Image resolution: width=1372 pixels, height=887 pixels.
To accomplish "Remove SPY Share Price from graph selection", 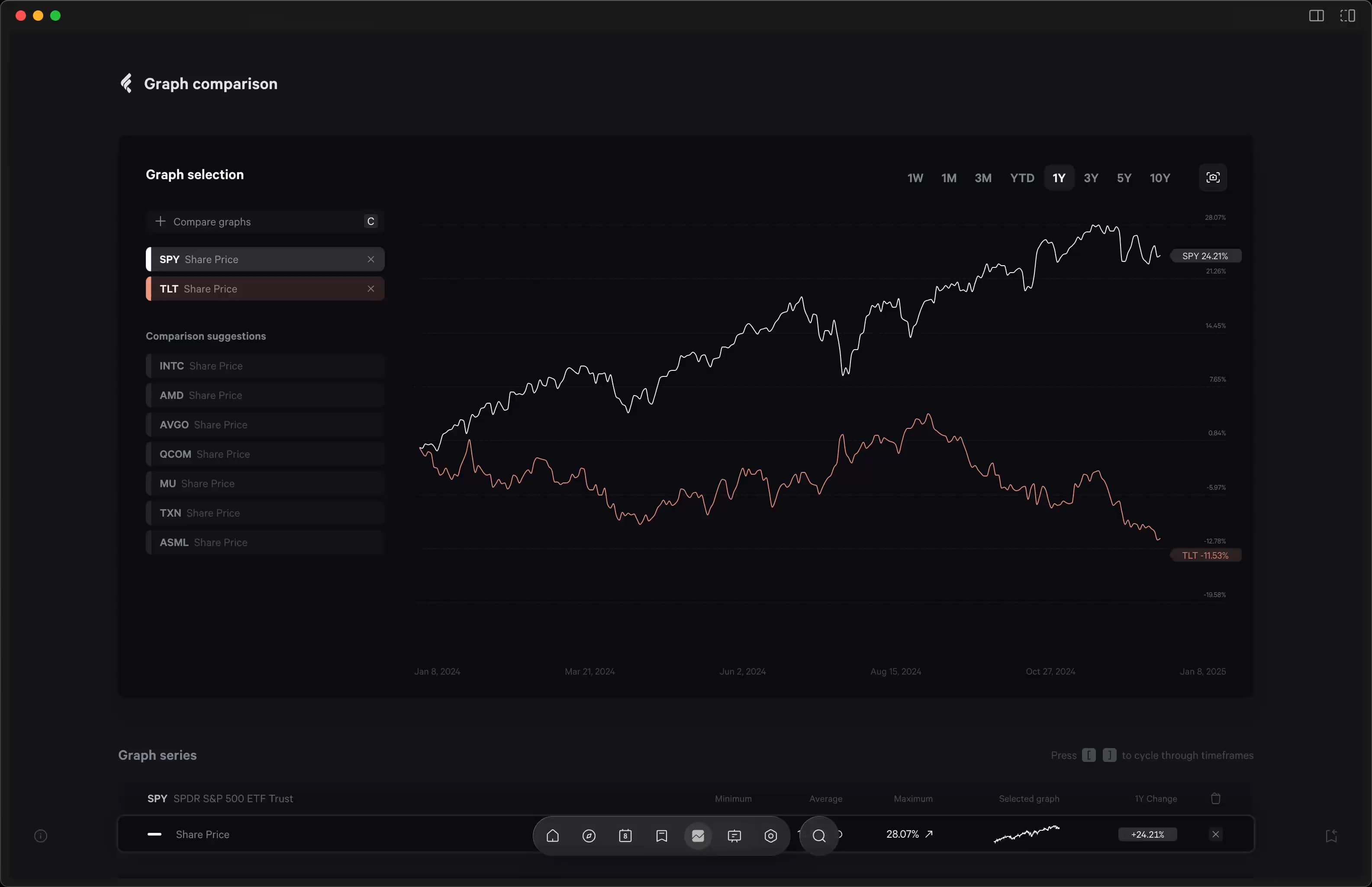I will coord(371,259).
